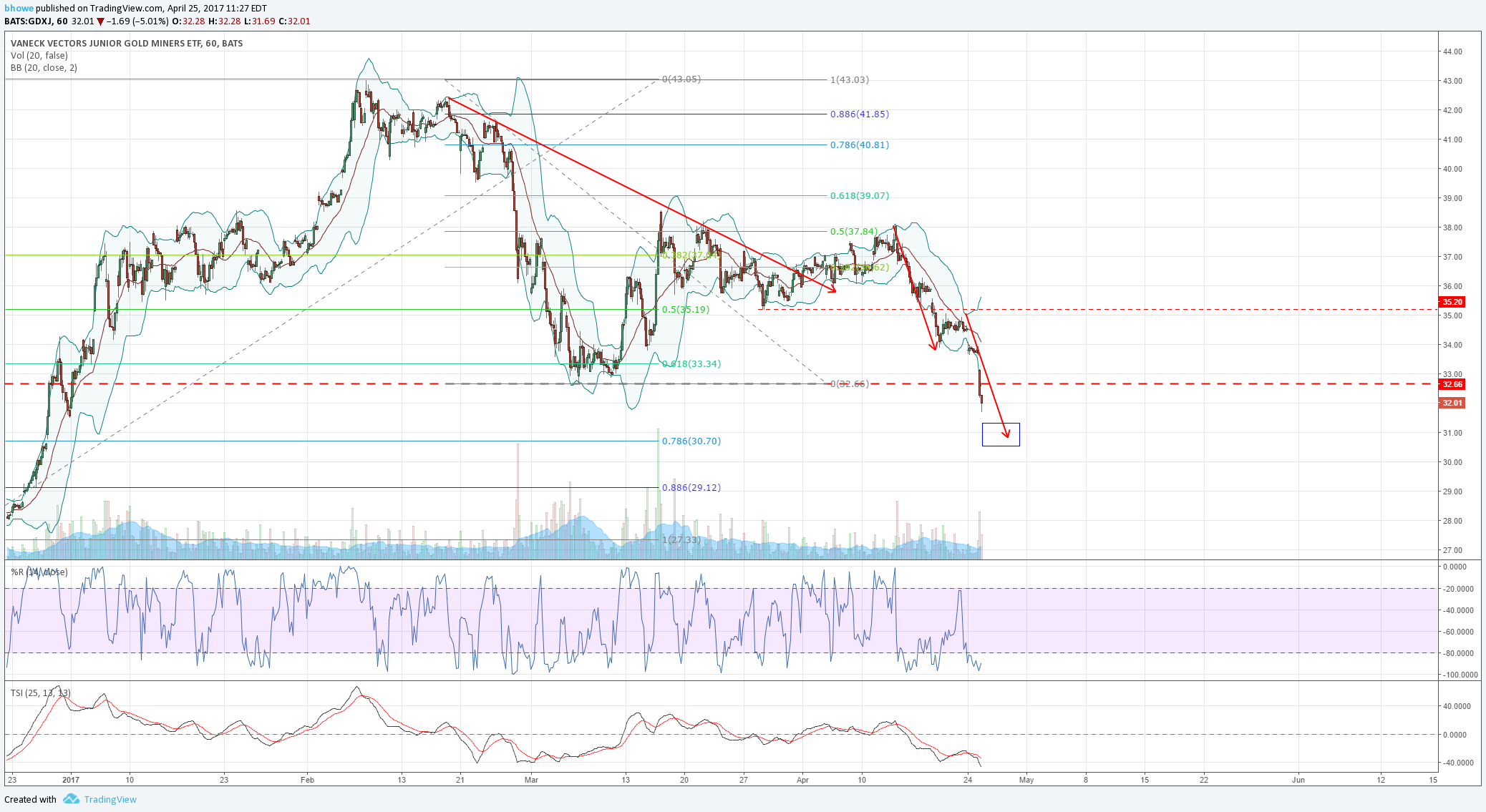Image resolution: width=1486 pixels, height=812 pixels.
Task: Select the 0.5(35.19) retracement label
Action: 686,310
